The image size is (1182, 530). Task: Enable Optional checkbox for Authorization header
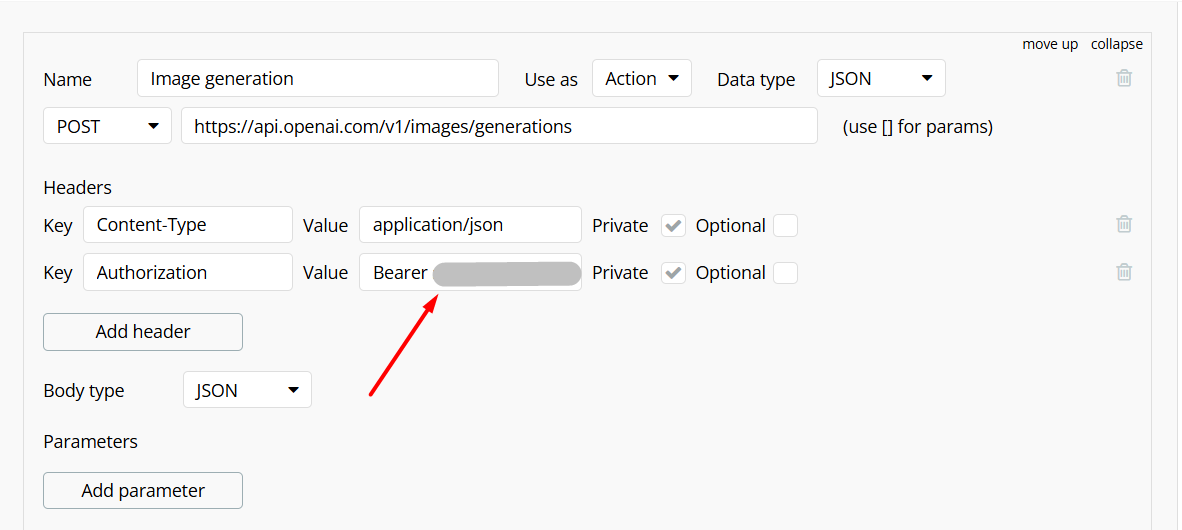pyautogui.click(x=785, y=272)
